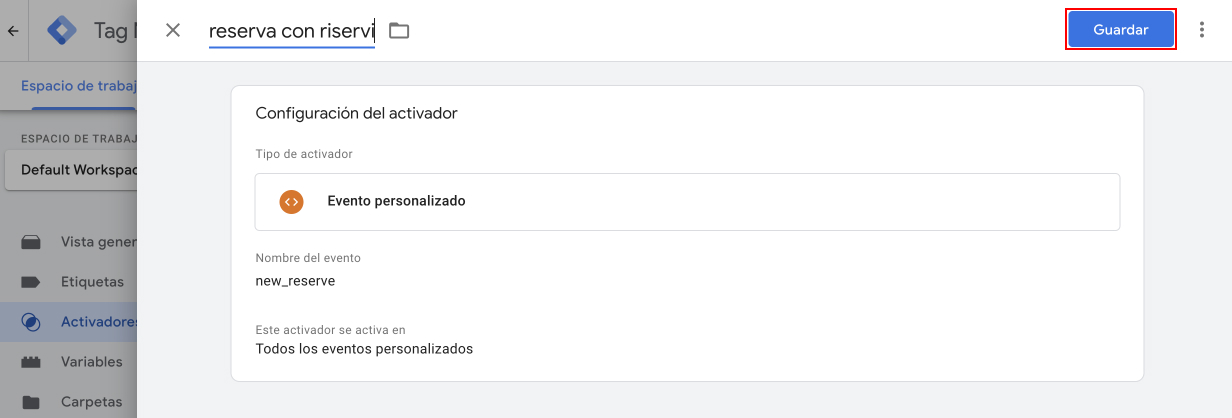Click the back arrow icon
The width and height of the screenshot is (1232, 418).
[13, 31]
